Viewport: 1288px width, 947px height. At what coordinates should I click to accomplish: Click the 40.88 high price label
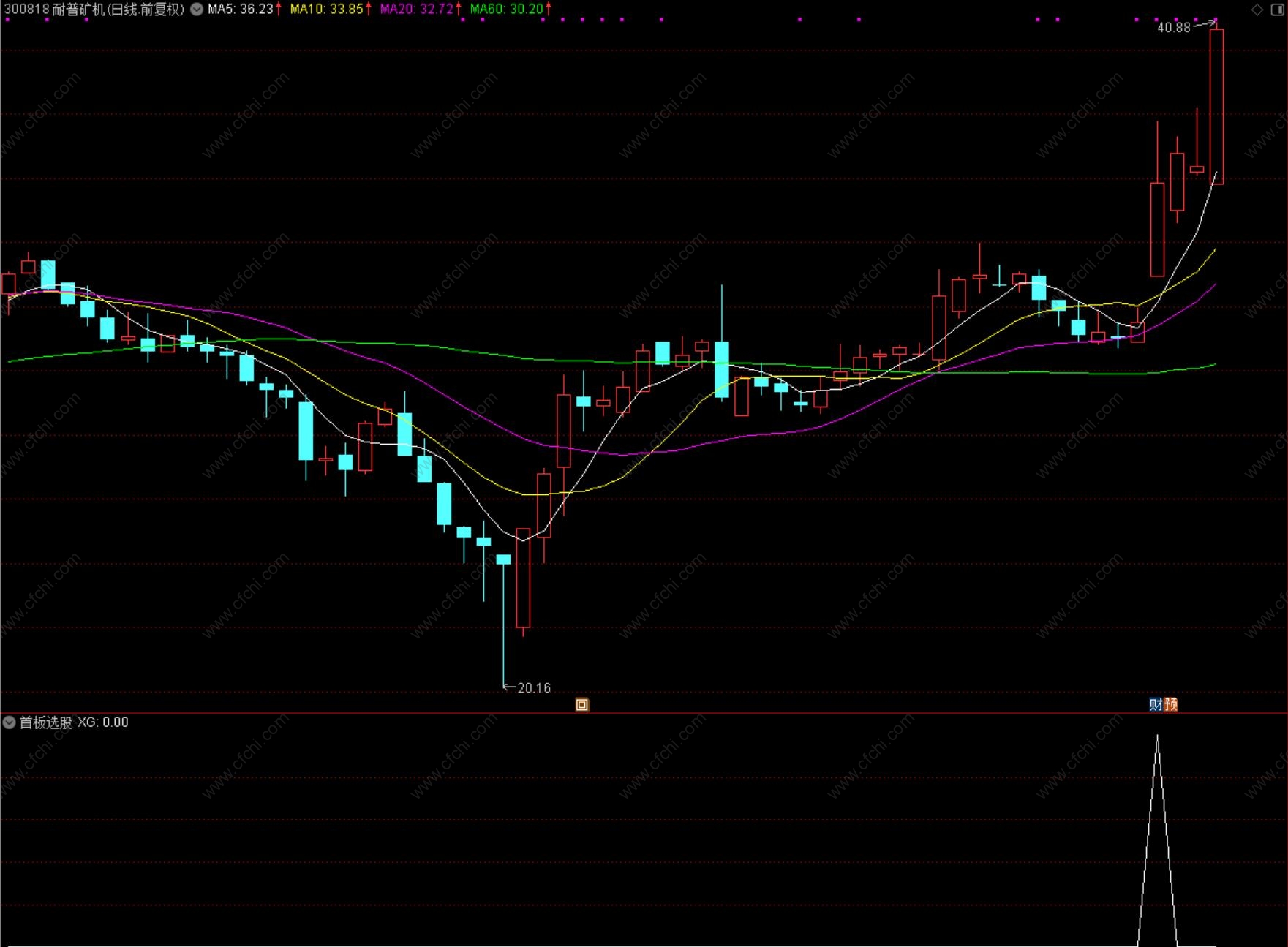(x=1174, y=28)
